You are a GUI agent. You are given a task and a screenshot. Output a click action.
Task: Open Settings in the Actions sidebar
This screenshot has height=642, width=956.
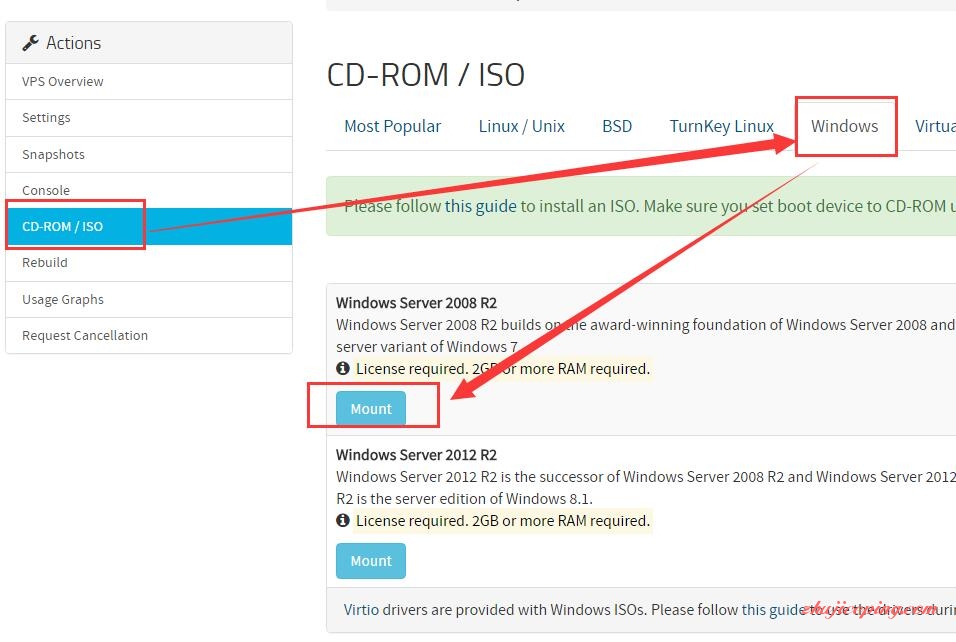(x=149, y=118)
